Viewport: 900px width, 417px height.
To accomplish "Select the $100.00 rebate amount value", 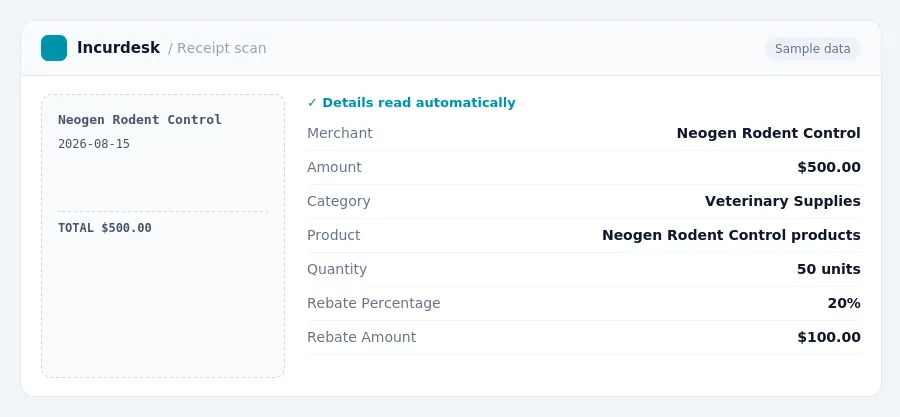I will (x=829, y=337).
